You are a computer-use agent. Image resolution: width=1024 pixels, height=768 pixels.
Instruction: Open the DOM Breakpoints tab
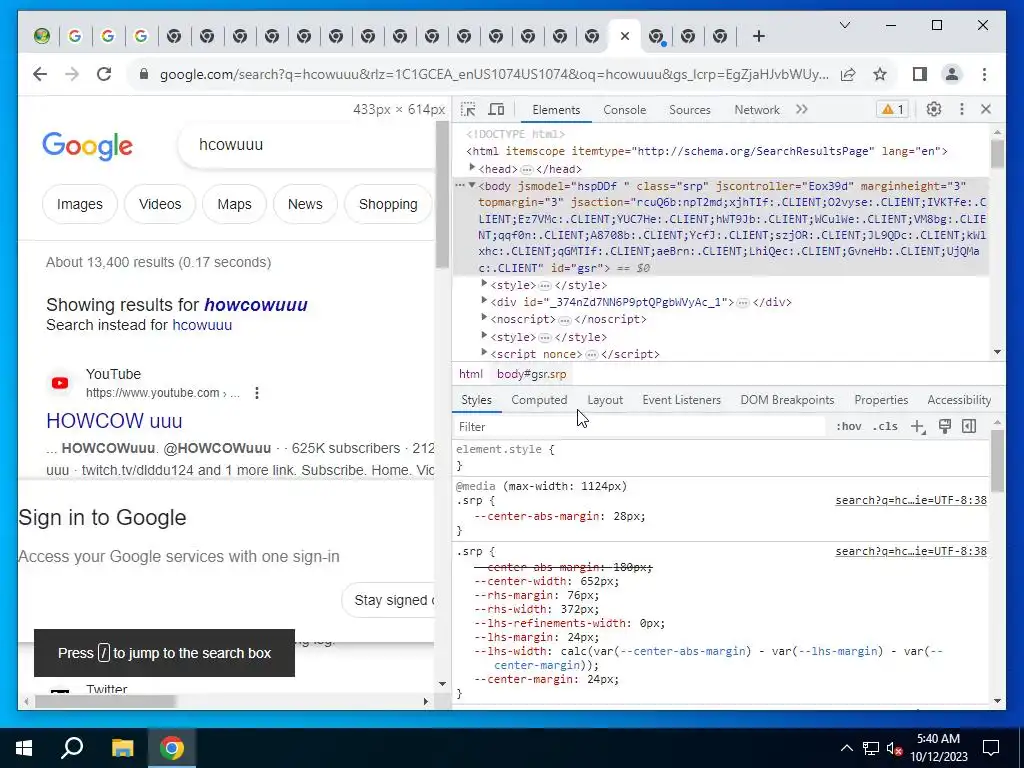pos(787,400)
